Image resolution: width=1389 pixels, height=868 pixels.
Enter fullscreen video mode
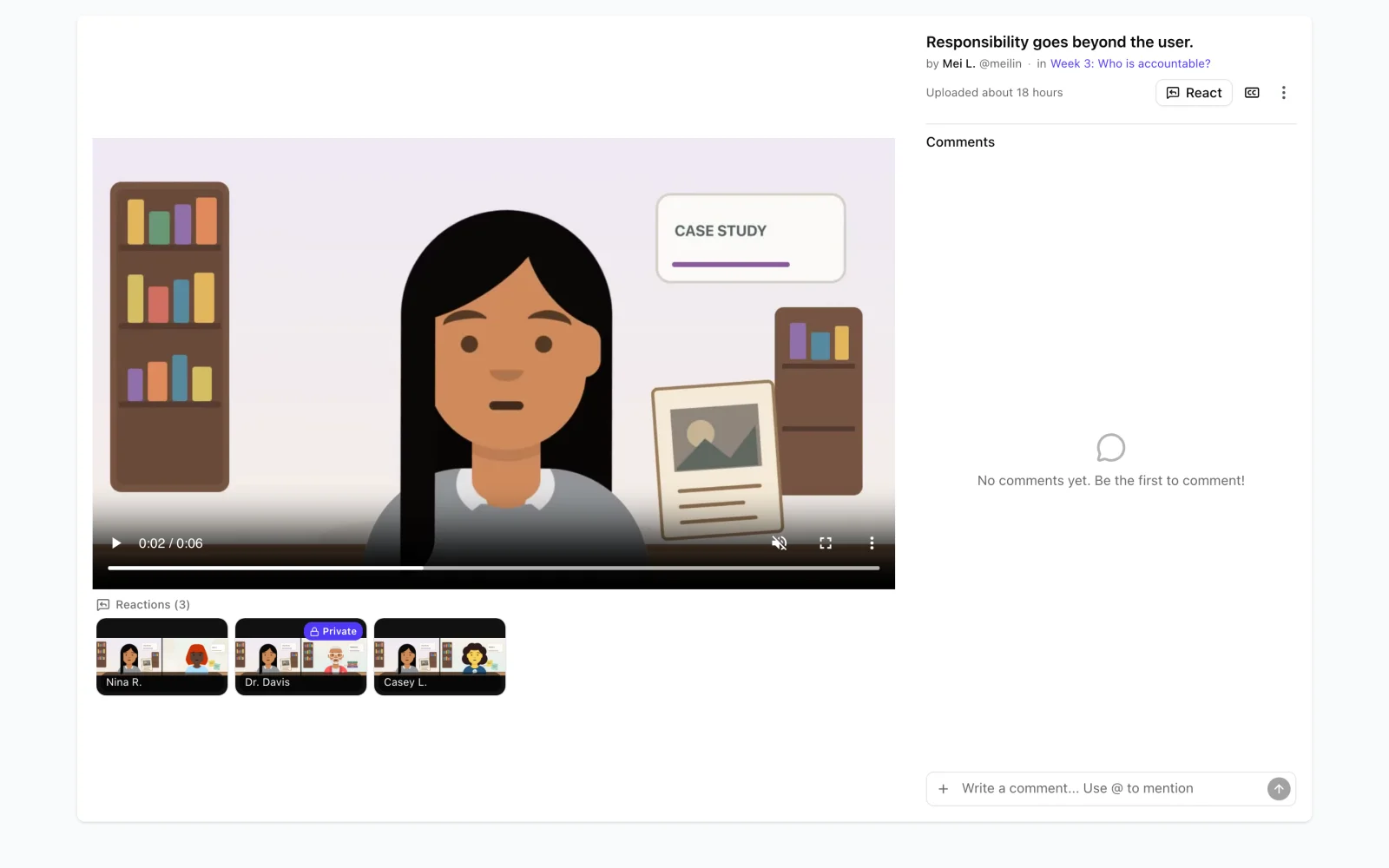coord(826,543)
